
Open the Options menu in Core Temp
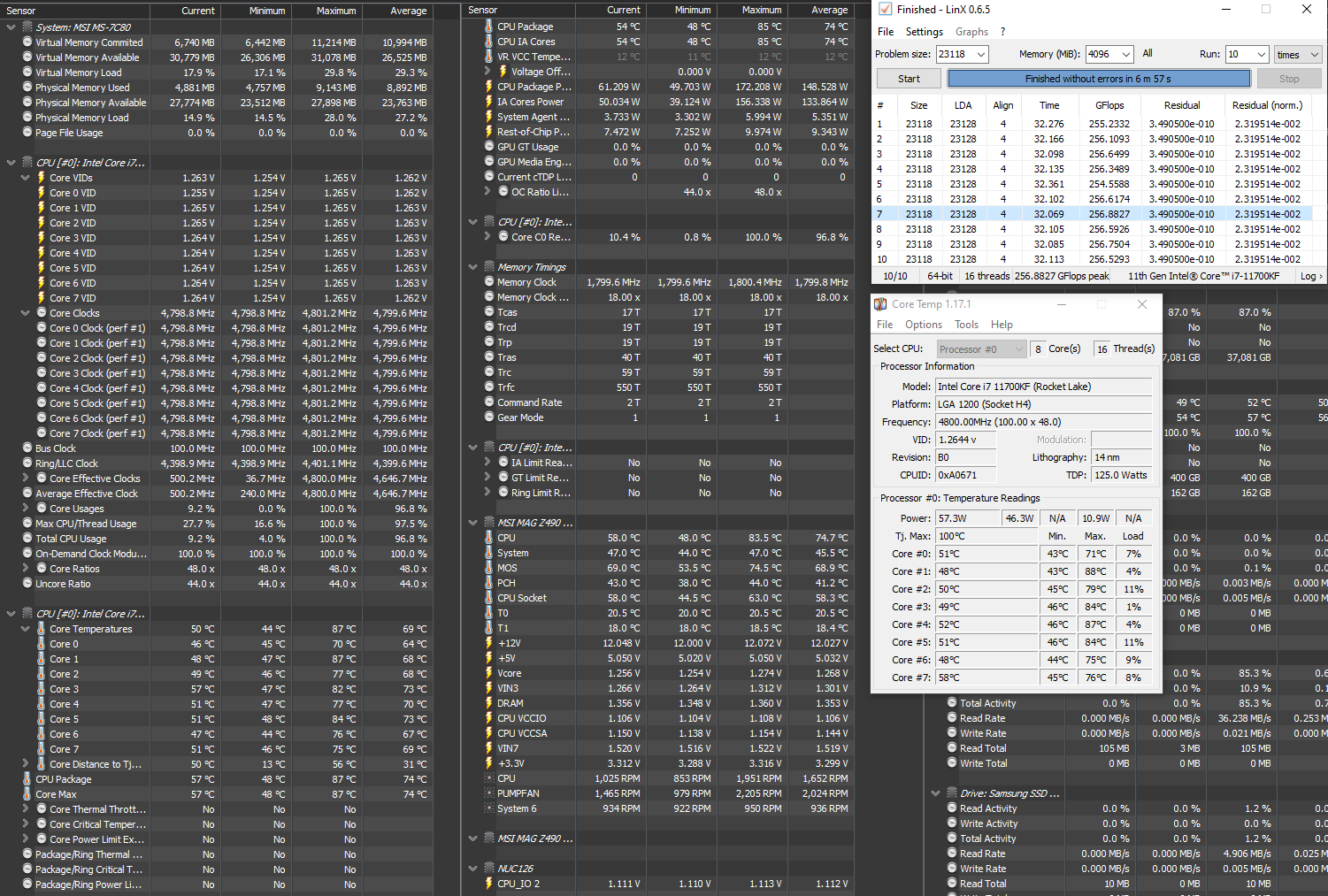click(924, 325)
